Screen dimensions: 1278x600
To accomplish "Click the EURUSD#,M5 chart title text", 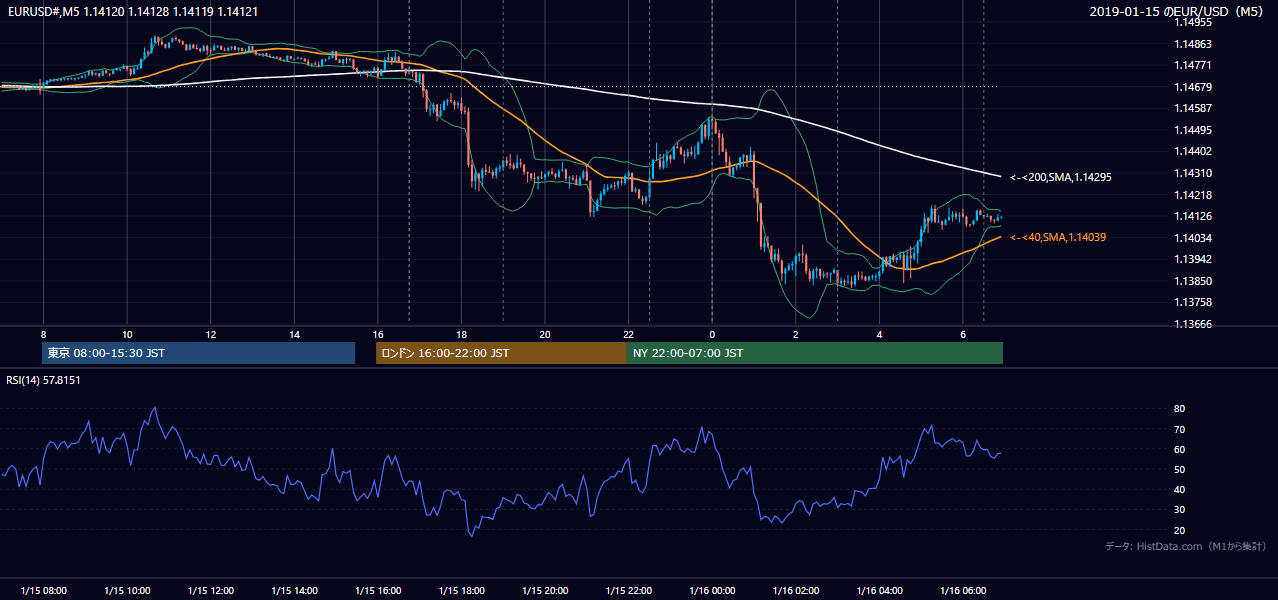I will click(x=132, y=12).
